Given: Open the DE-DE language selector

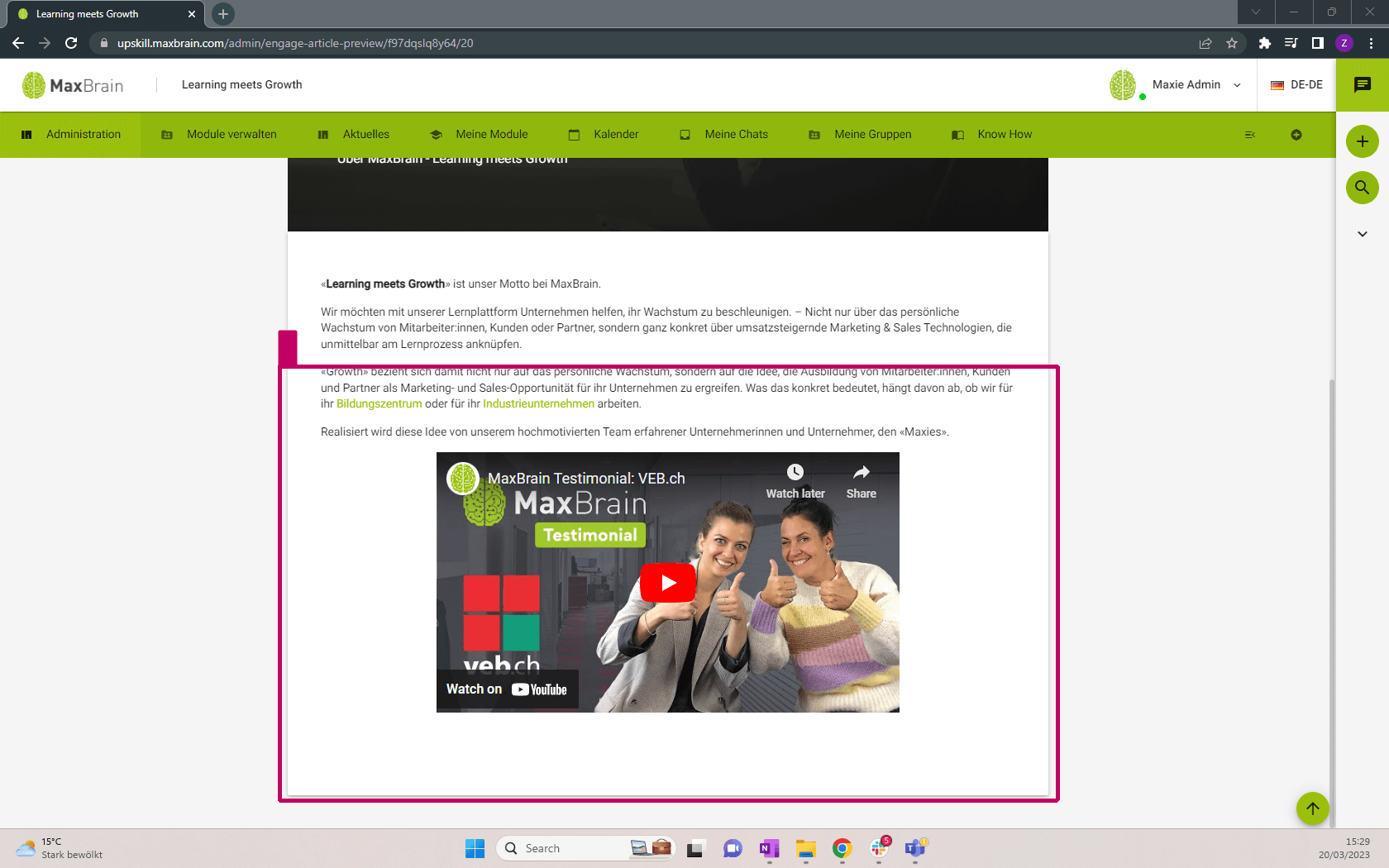Looking at the screenshot, I should point(1296,84).
